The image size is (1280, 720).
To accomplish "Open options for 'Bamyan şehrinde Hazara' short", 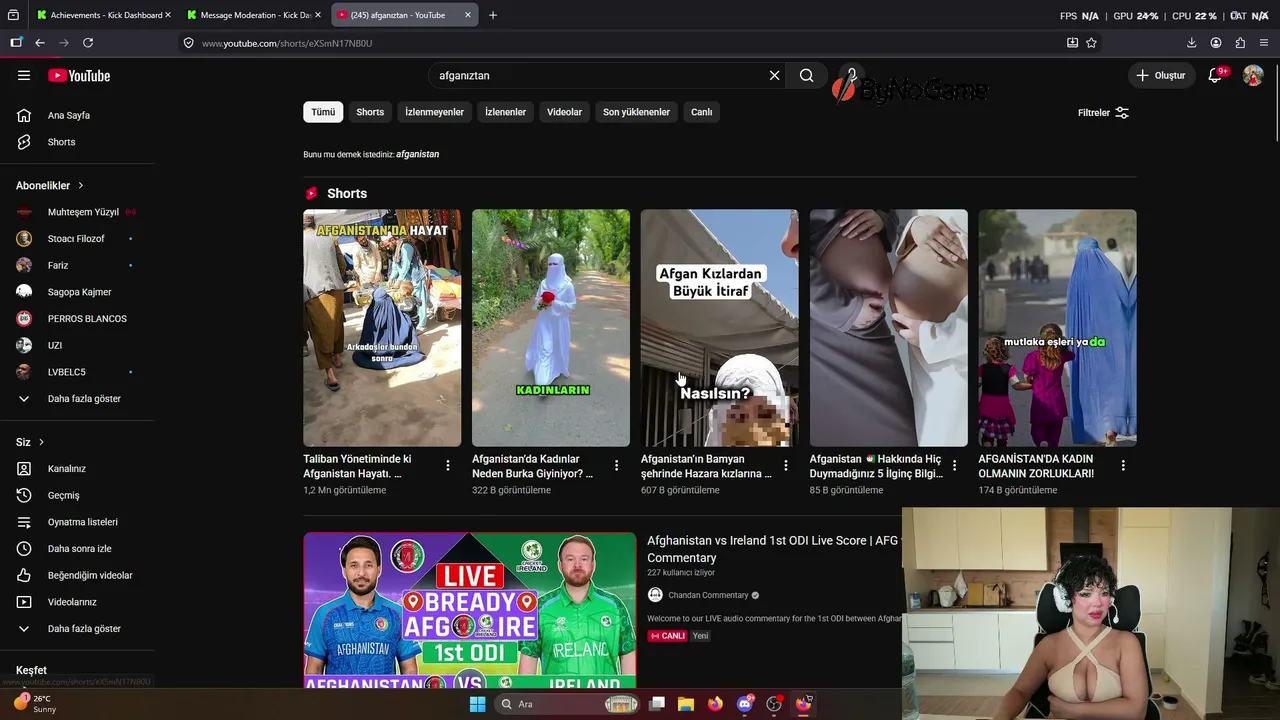I will click(786, 466).
